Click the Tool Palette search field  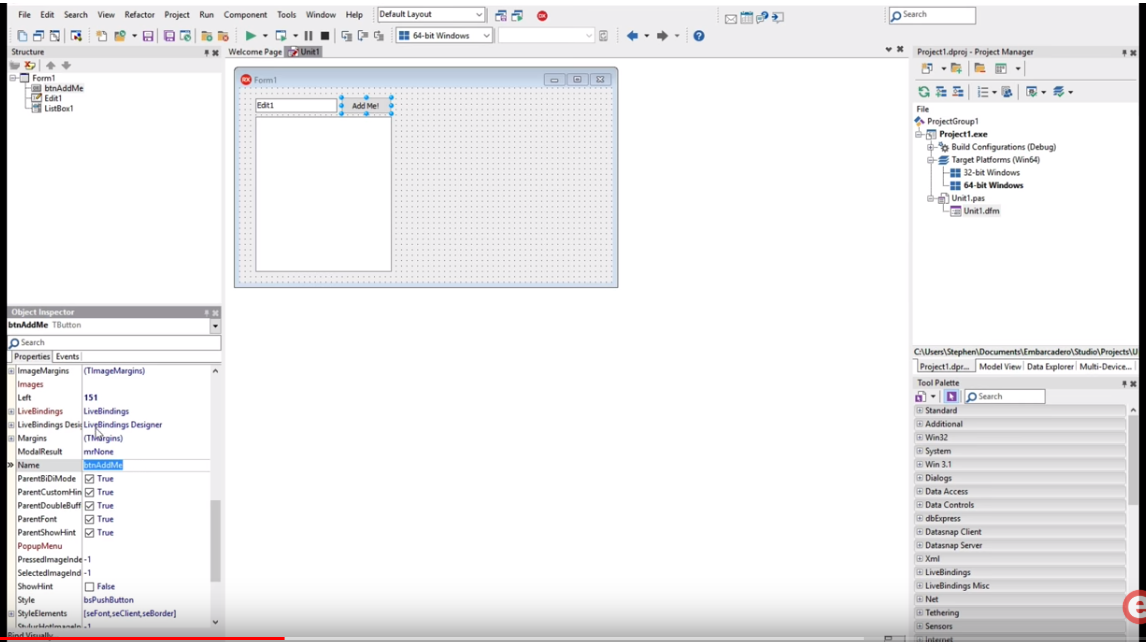click(x=1005, y=396)
